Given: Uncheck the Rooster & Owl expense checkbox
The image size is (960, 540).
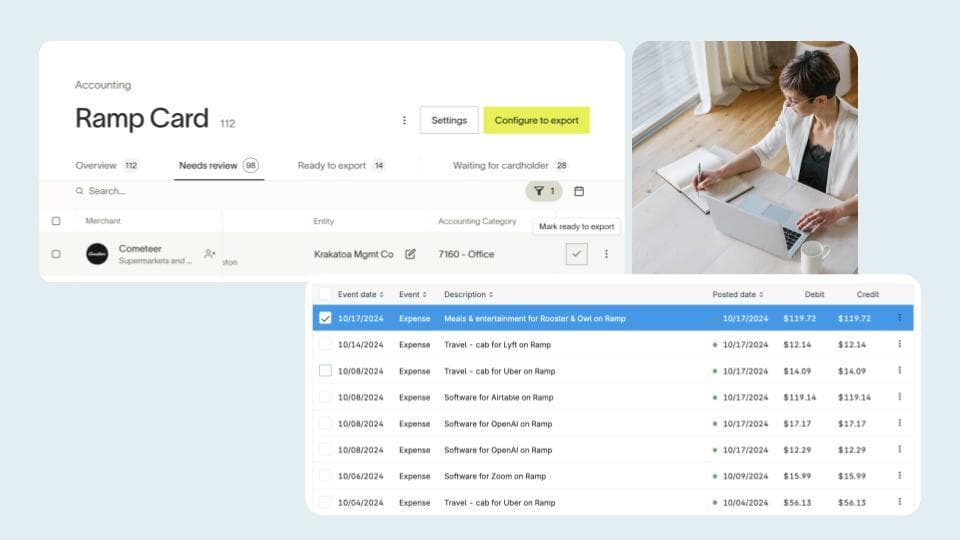Looking at the screenshot, I should pyautogui.click(x=325, y=318).
